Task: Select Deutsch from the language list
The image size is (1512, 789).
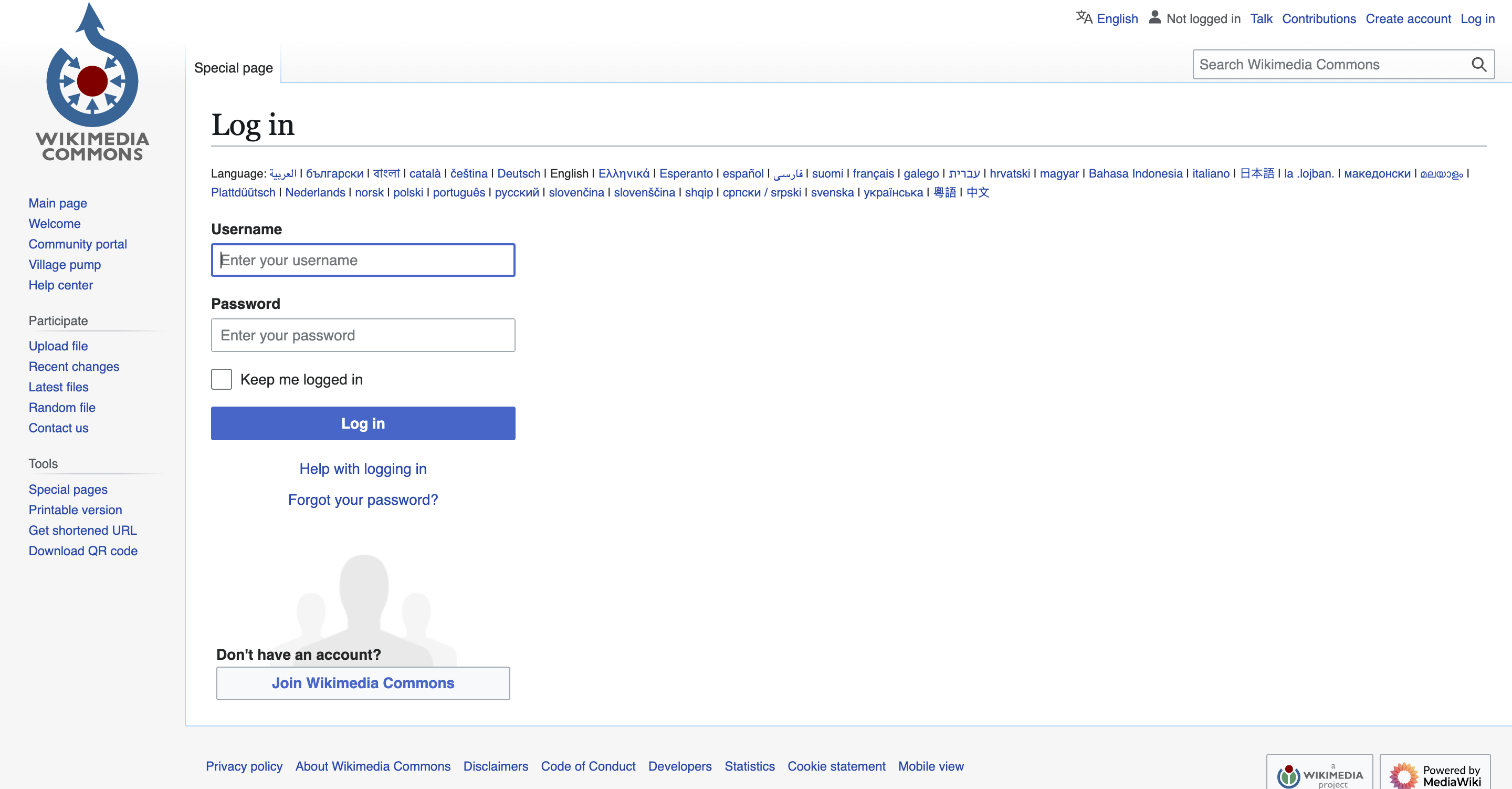Action: point(518,173)
